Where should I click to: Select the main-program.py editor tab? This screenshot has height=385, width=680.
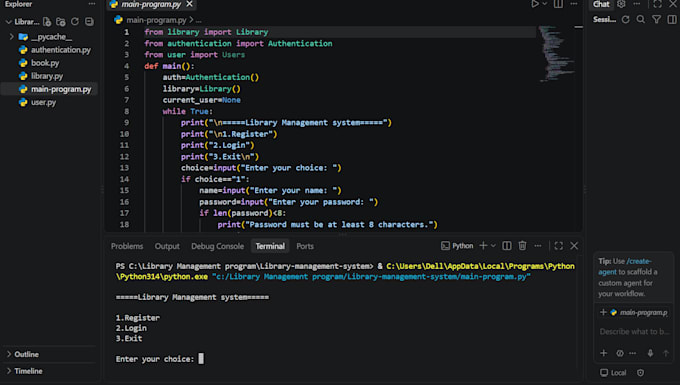pos(151,4)
